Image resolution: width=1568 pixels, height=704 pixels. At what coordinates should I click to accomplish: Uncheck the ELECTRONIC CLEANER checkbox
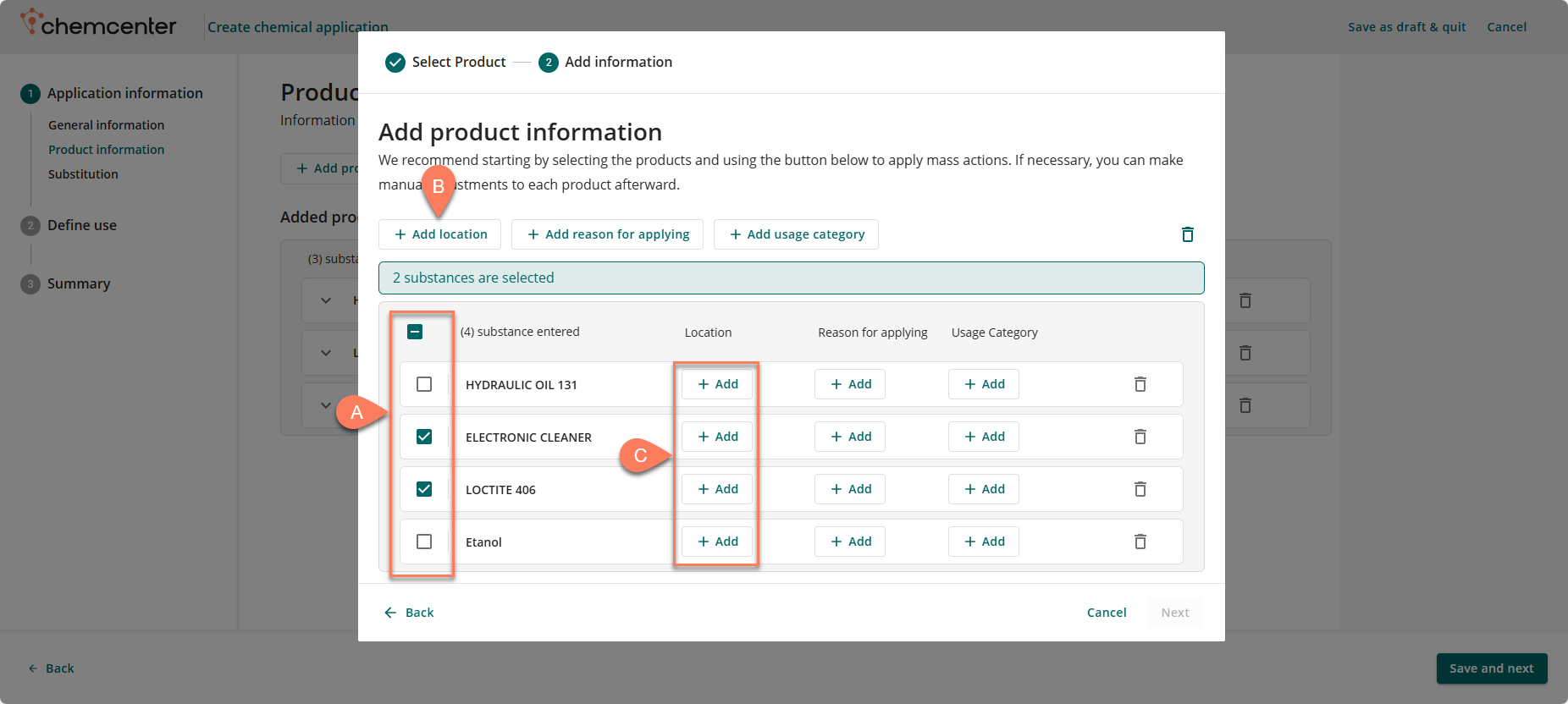pyautogui.click(x=424, y=437)
